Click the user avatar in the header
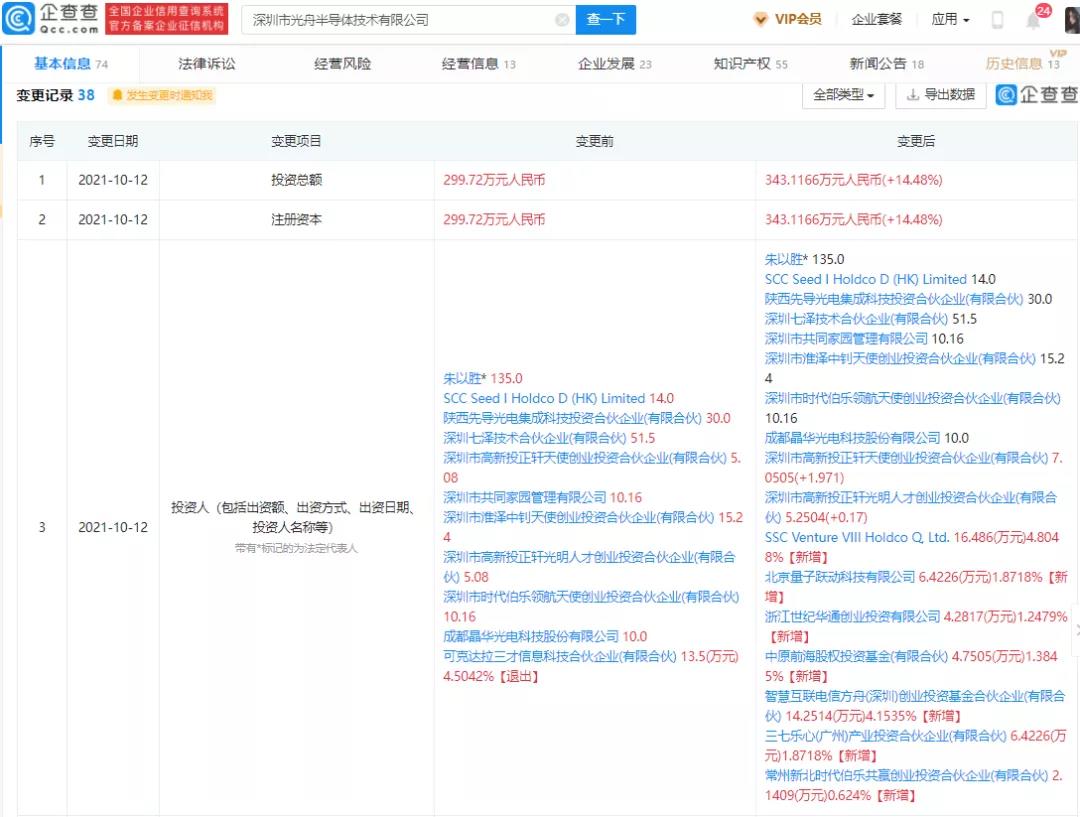Screen dimensions: 1080x817 point(1072,20)
